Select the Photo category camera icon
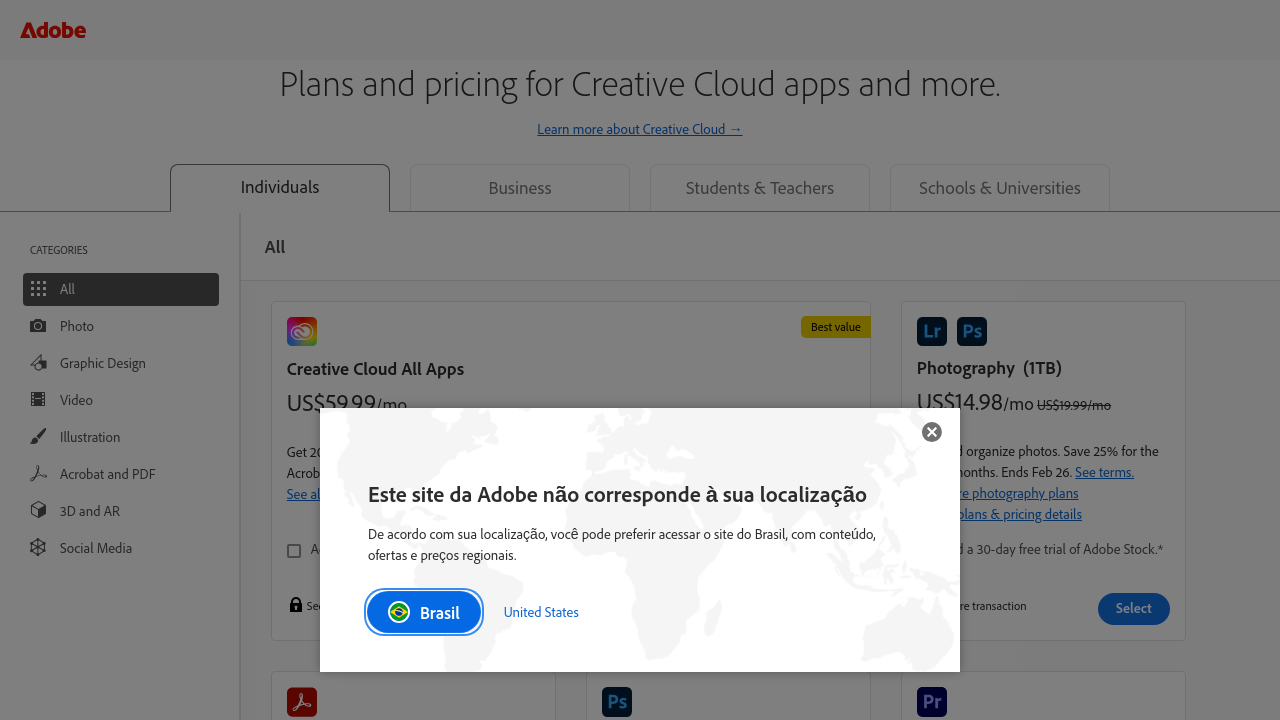 38,326
